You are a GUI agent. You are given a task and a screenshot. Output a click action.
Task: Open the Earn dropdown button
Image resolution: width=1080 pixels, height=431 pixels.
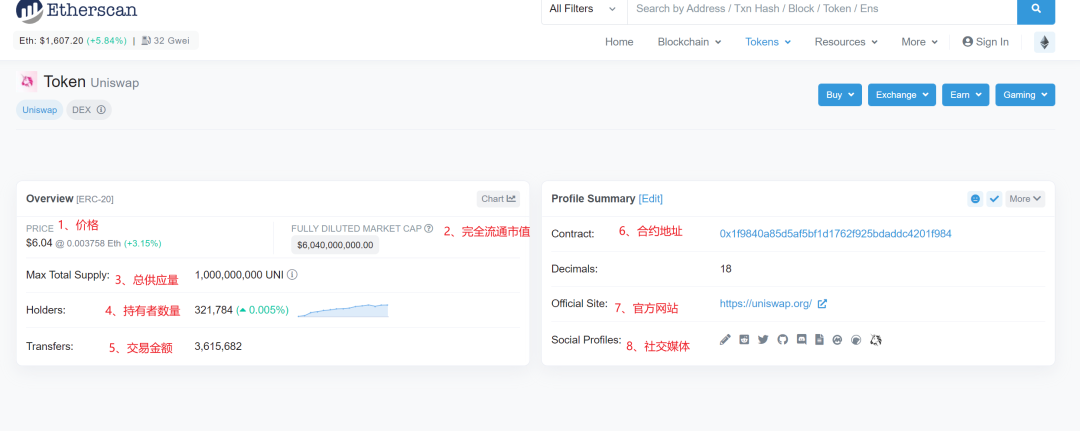coord(966,95)
